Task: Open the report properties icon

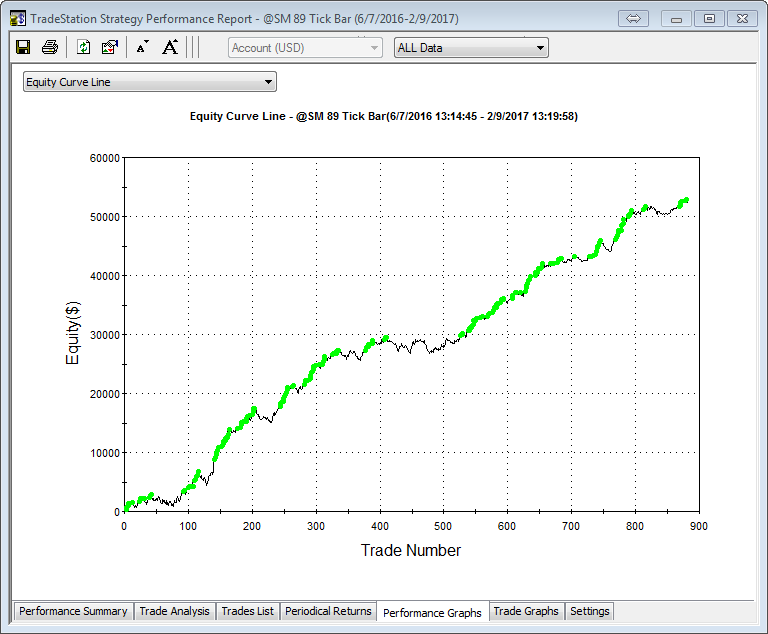Action: (110, 47)
